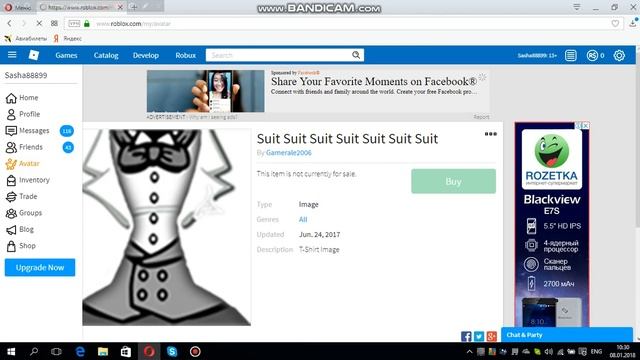Click the Robux balance icon

(592, 56)
